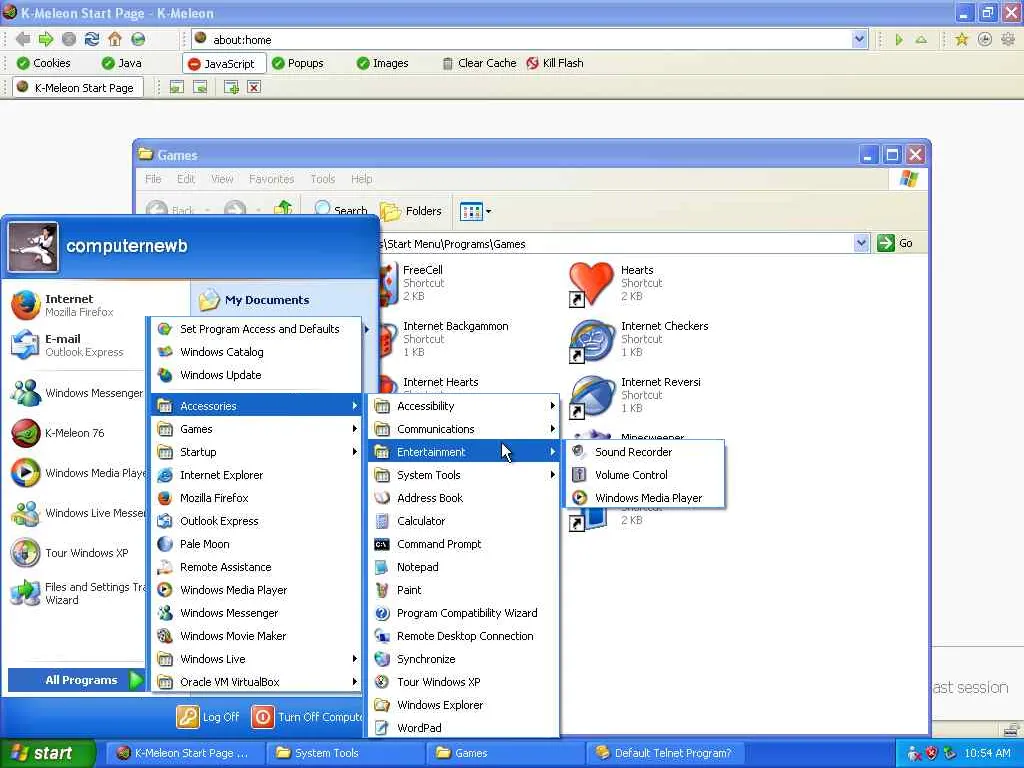Image resolution: width=1024 pixels, height=768 pixels.
Task: Toggle Cookies in privacy bar
Action: (43, 63)
